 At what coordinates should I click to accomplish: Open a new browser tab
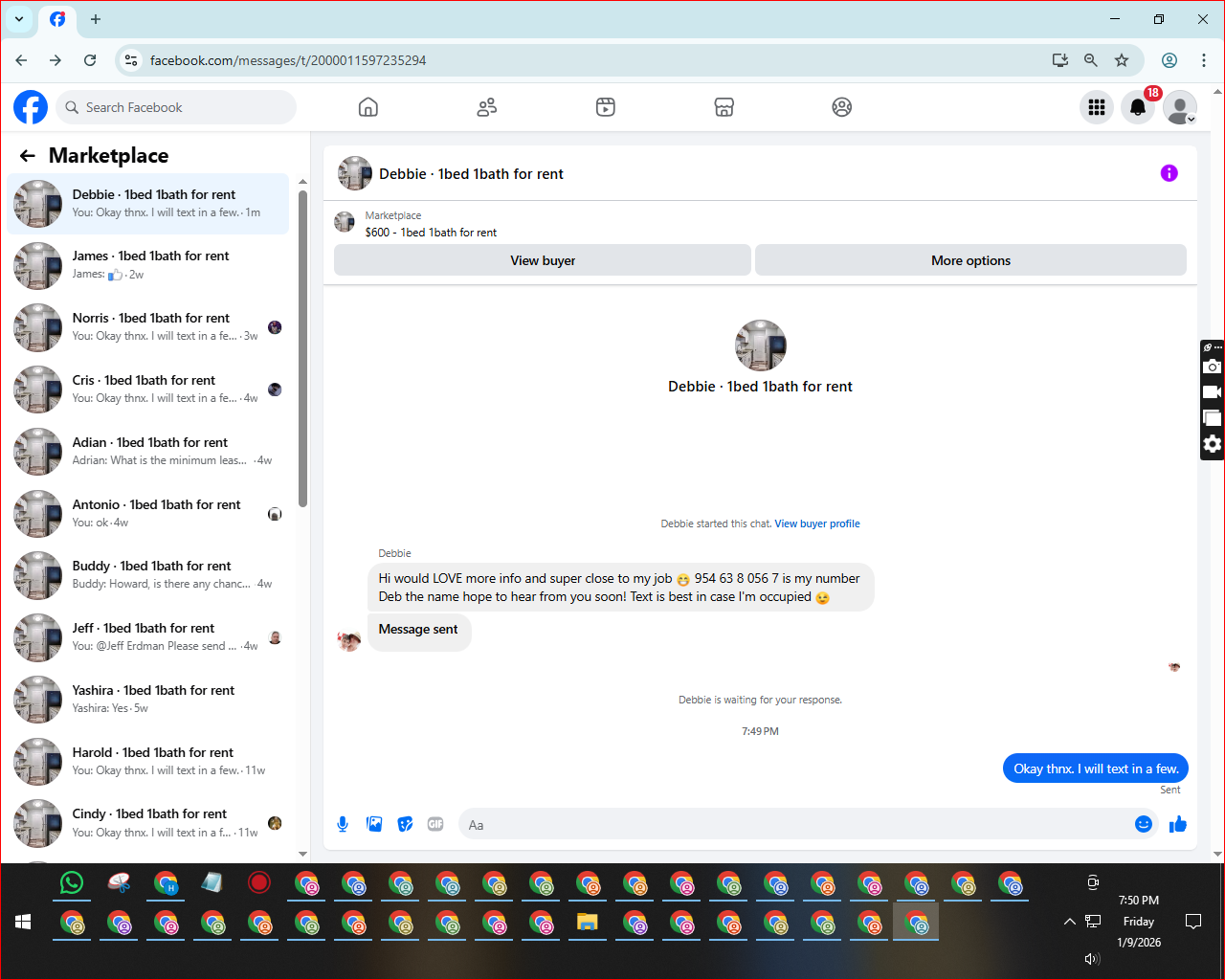(x=96, y=19)
